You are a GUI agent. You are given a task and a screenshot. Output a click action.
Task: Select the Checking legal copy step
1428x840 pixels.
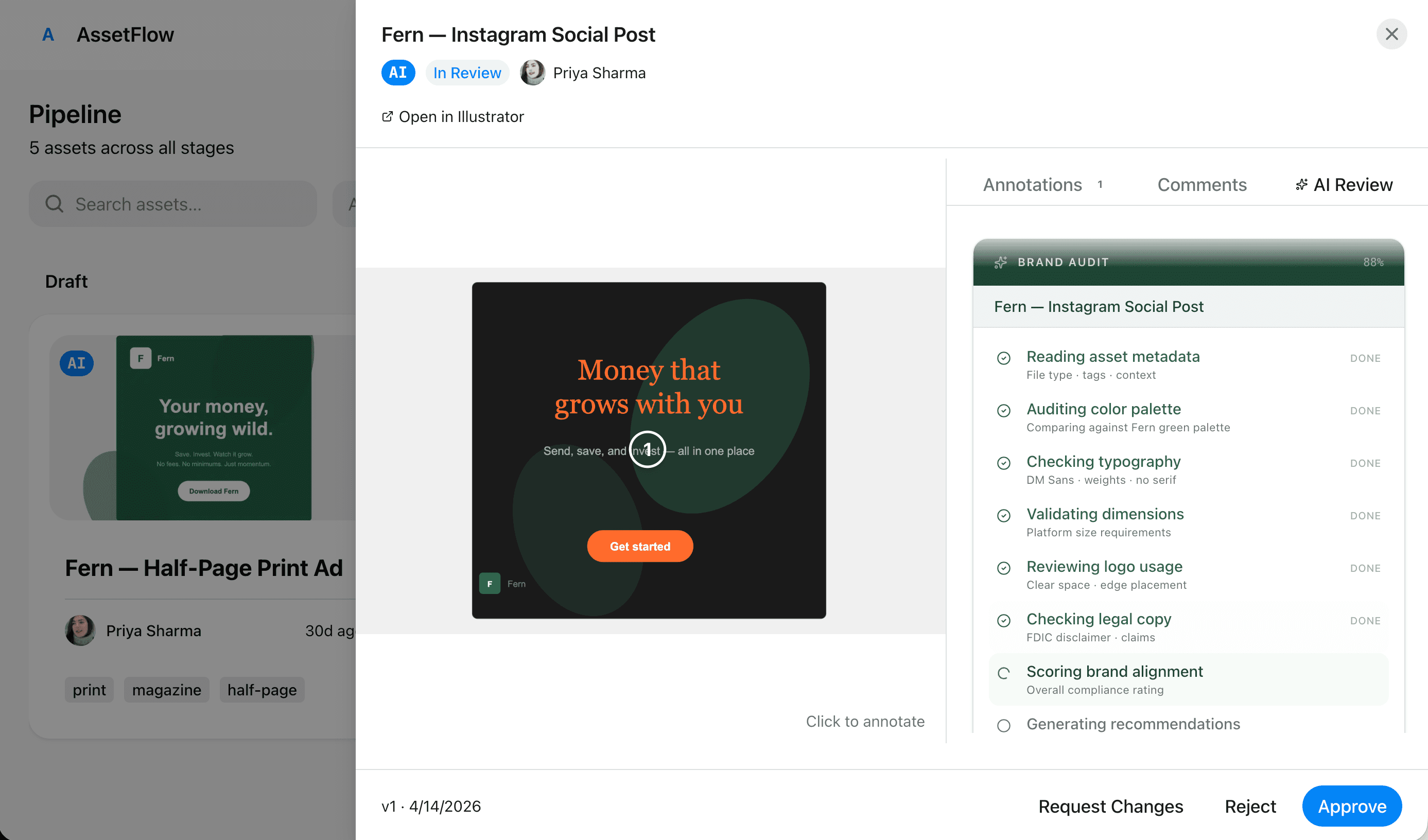[1188, 627]
